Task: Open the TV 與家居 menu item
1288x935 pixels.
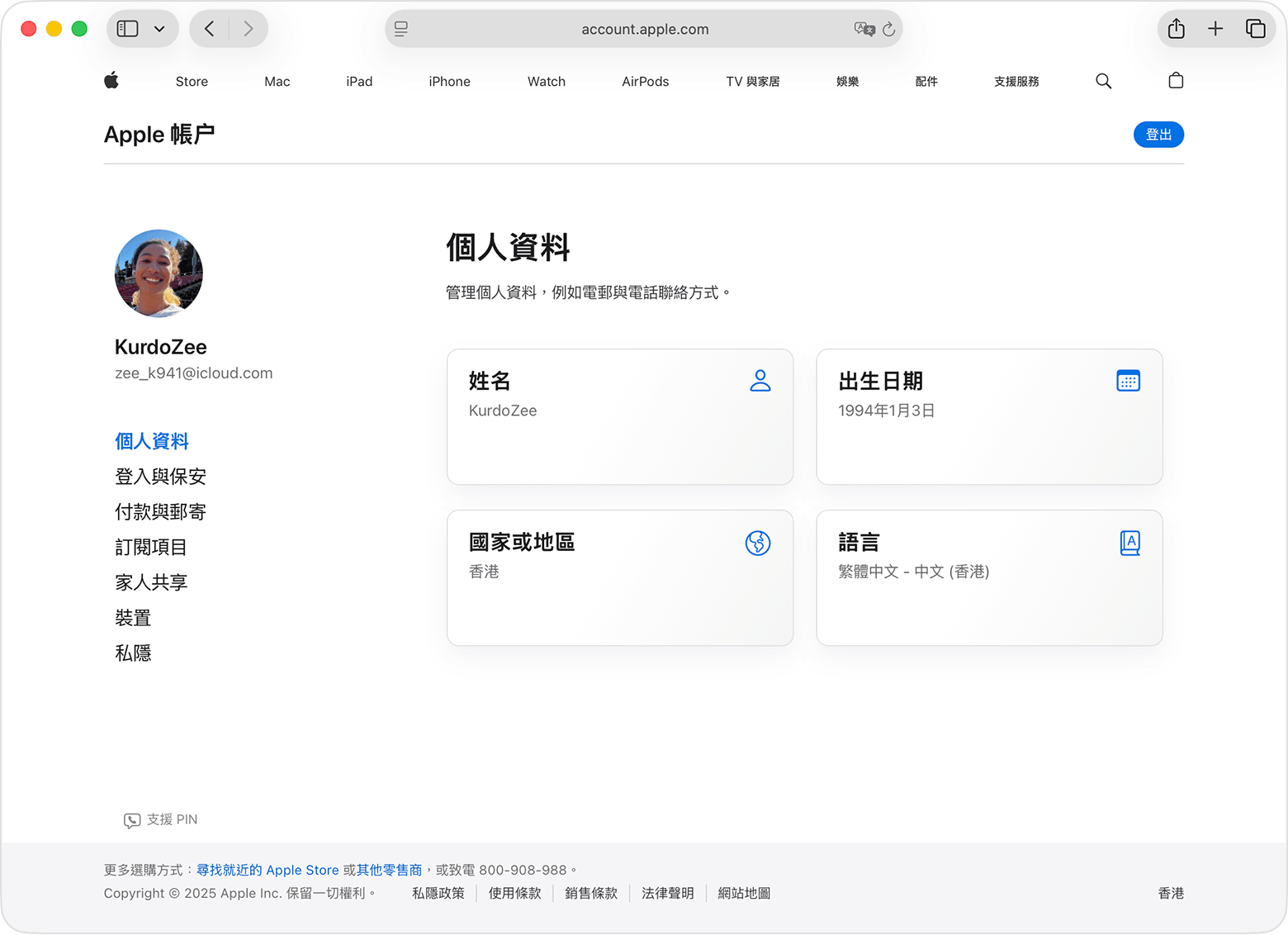Action: click(753, 81)
